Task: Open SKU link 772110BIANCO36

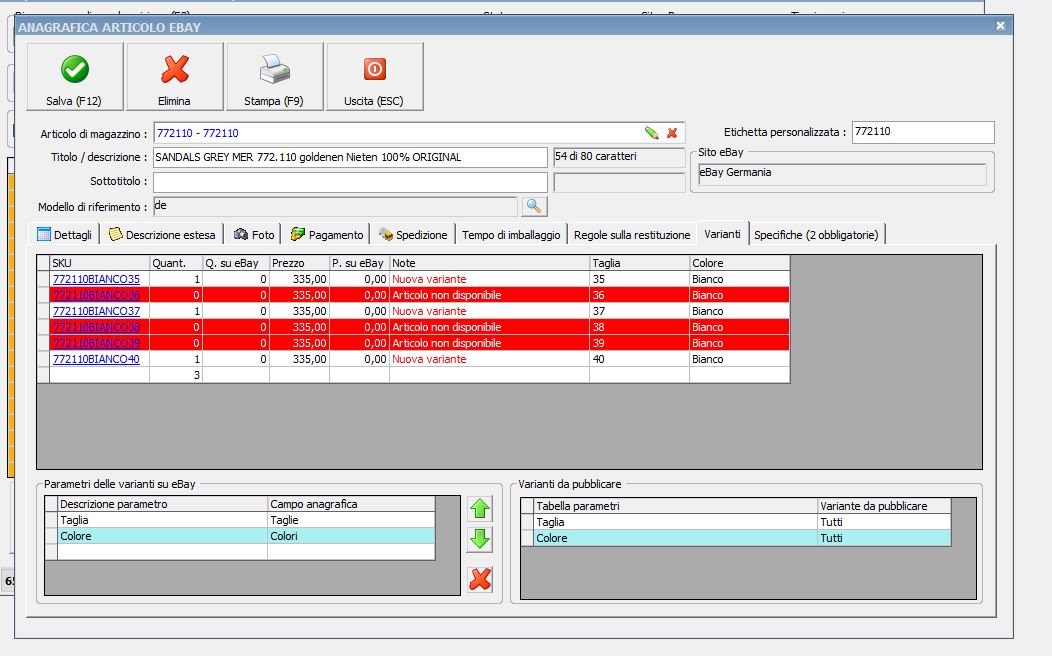Action: (x=97, y=295)
